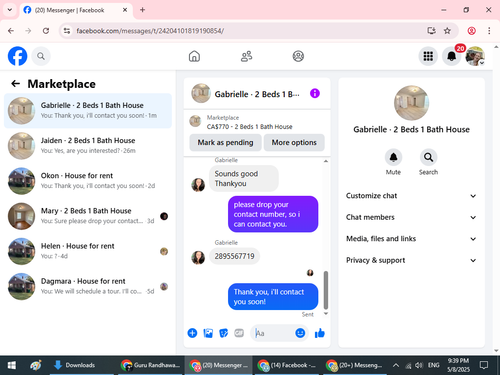Open a new browser tab
Screen dimensions: 500x375
[142, 10]
